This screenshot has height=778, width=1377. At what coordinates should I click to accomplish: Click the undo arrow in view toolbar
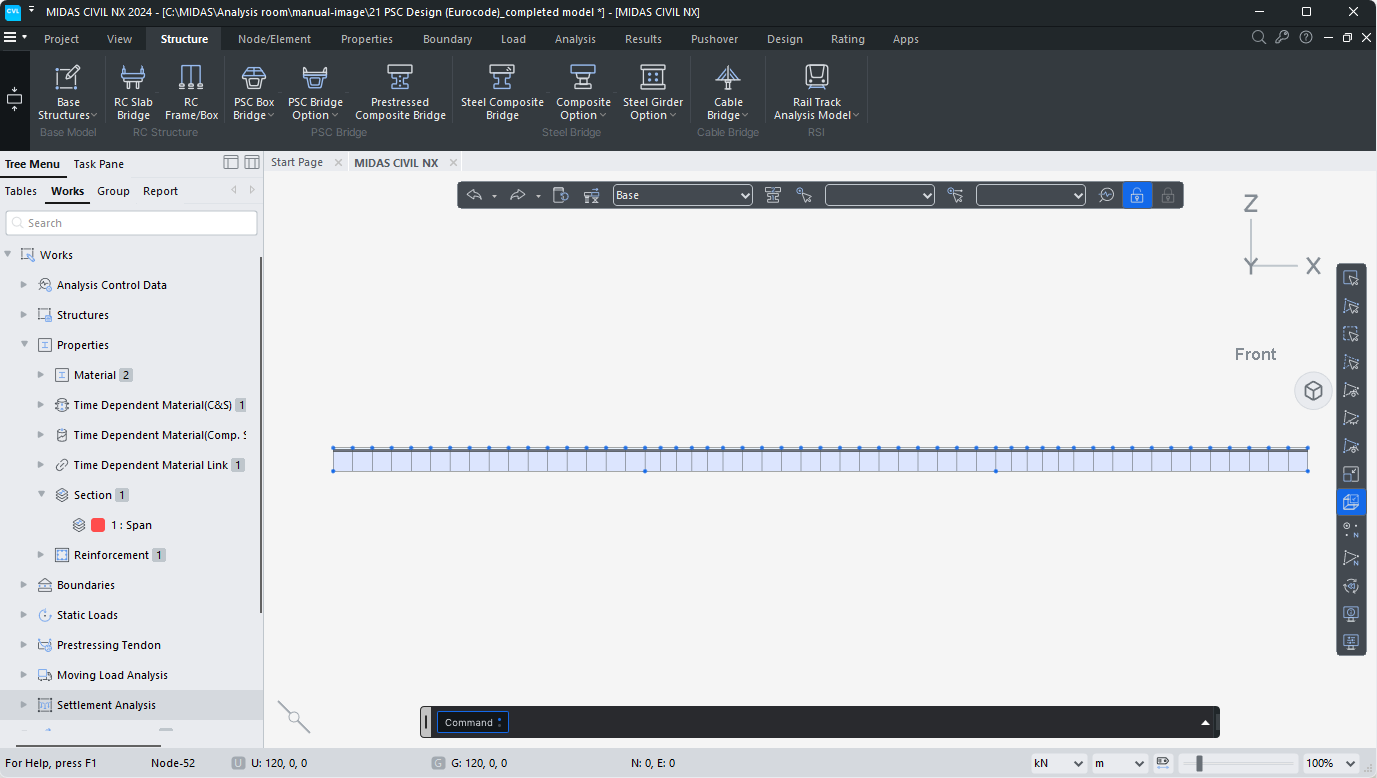click(x=474, y=195)
